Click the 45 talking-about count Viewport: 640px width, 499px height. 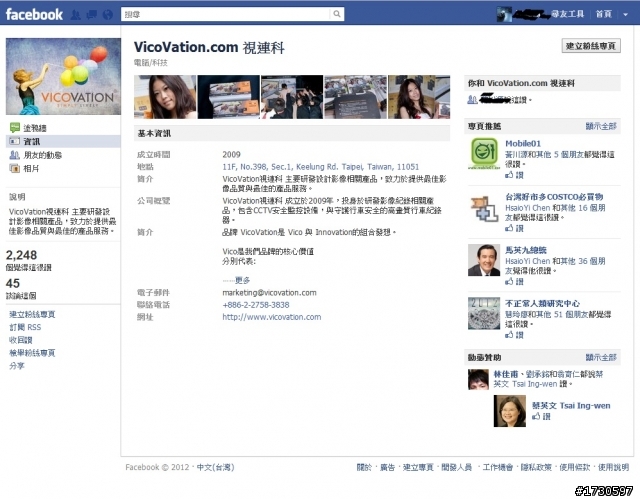[x=13, y=283]
